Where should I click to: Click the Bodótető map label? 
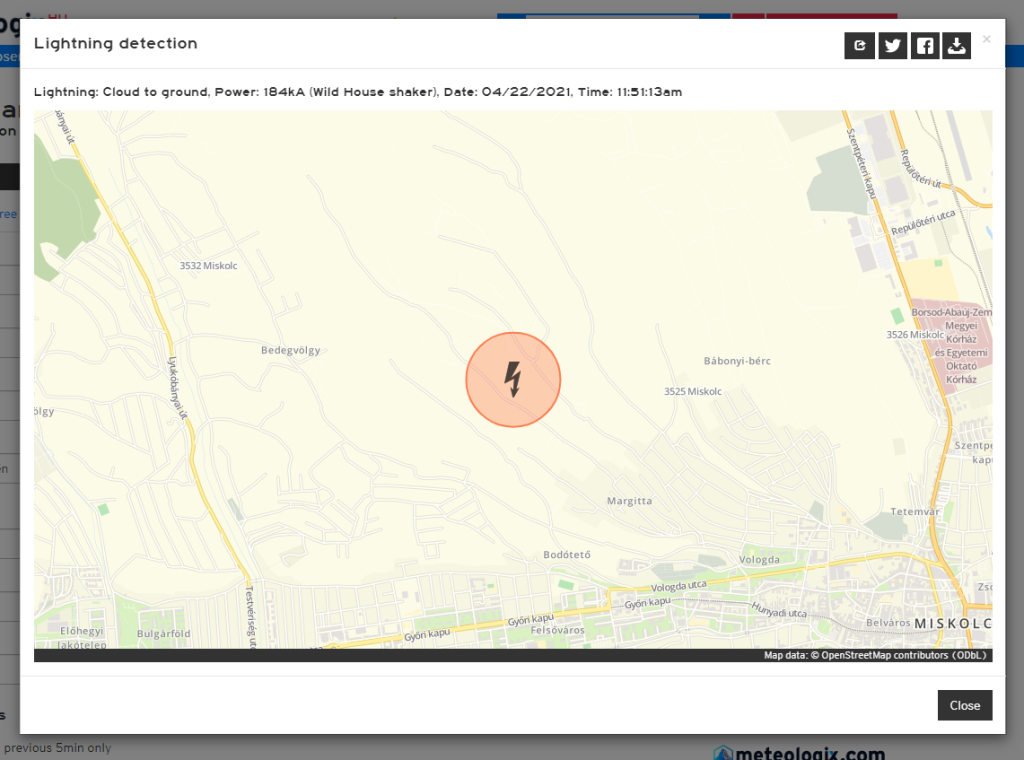point(567,555)
